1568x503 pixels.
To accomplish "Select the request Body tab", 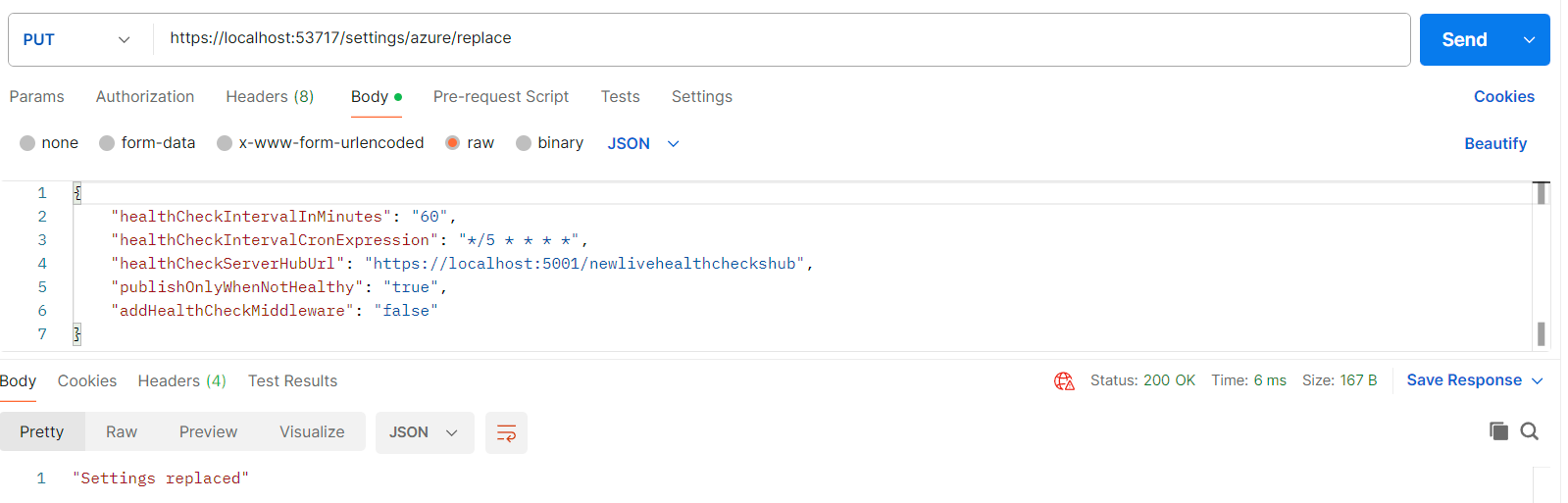I will (x=377, y=96).
